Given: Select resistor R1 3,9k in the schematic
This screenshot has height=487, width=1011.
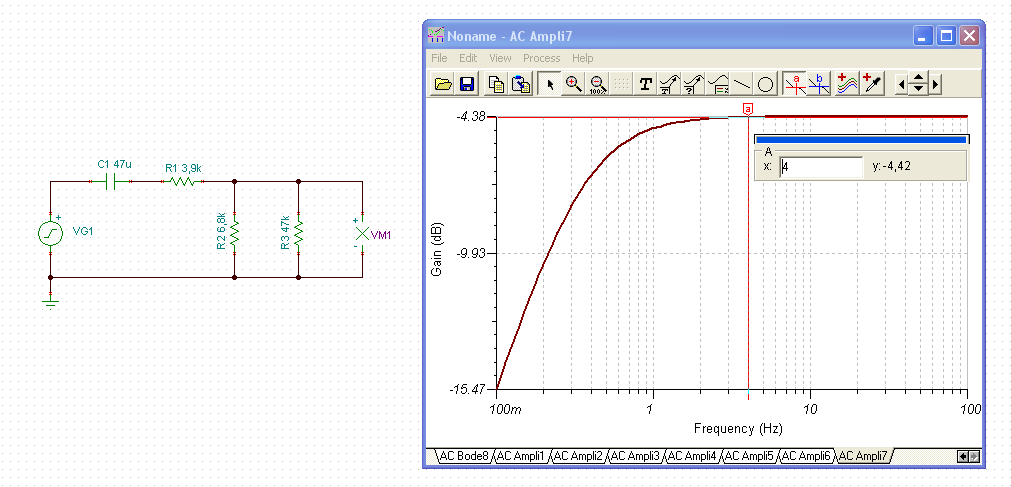Looking at the screenshot, I should [182, 182].
